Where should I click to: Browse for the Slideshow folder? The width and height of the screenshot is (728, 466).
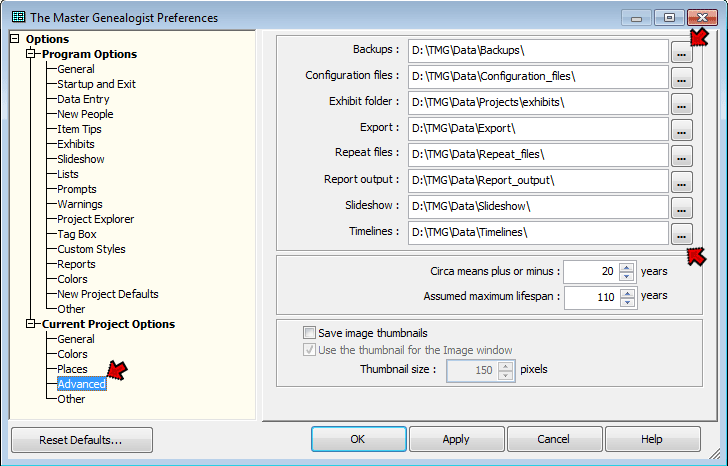tap(681, 207)
